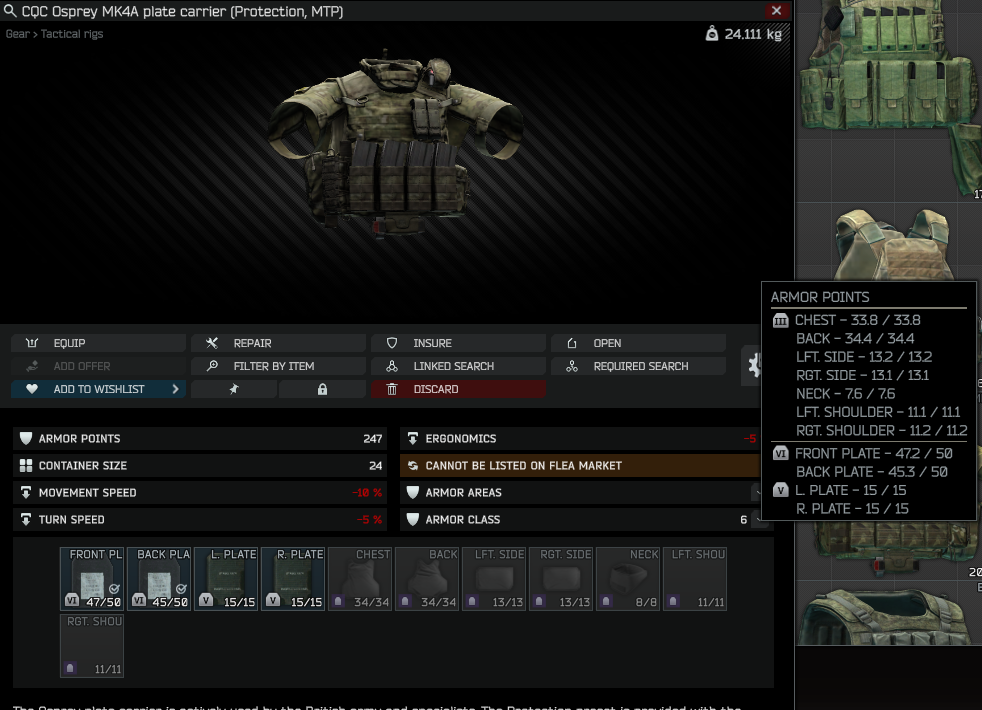Click the Equip icon
Screen dimensions: 982x710
(x=32, y=343)
